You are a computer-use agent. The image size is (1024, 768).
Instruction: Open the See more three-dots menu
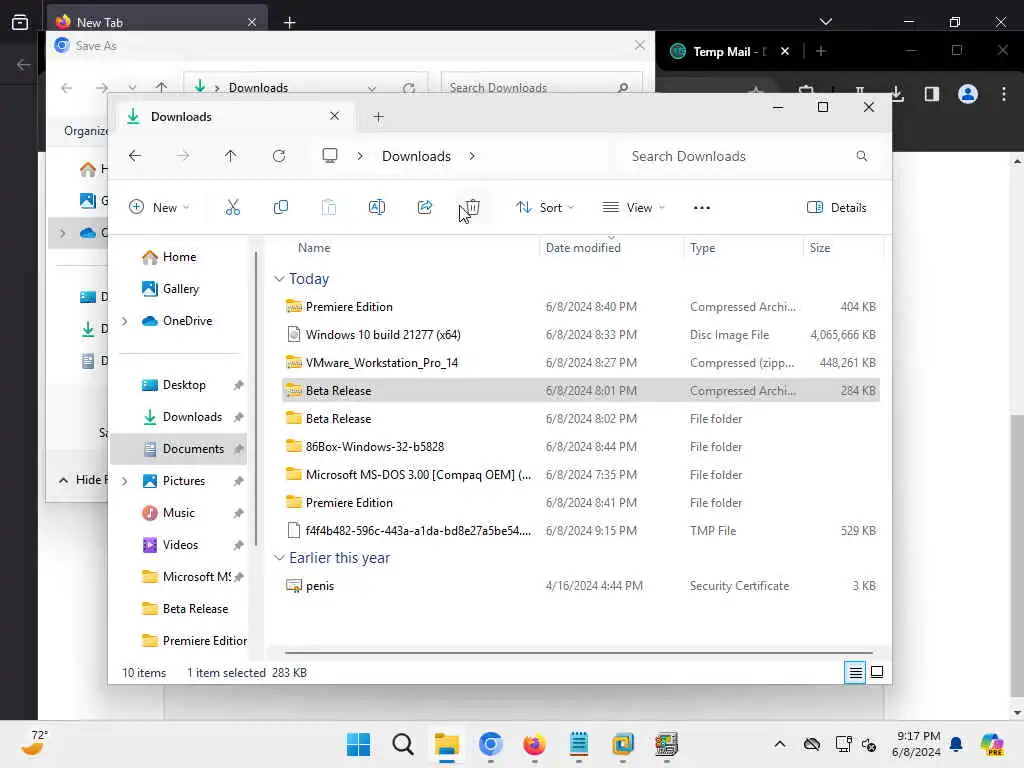[701, 208]
